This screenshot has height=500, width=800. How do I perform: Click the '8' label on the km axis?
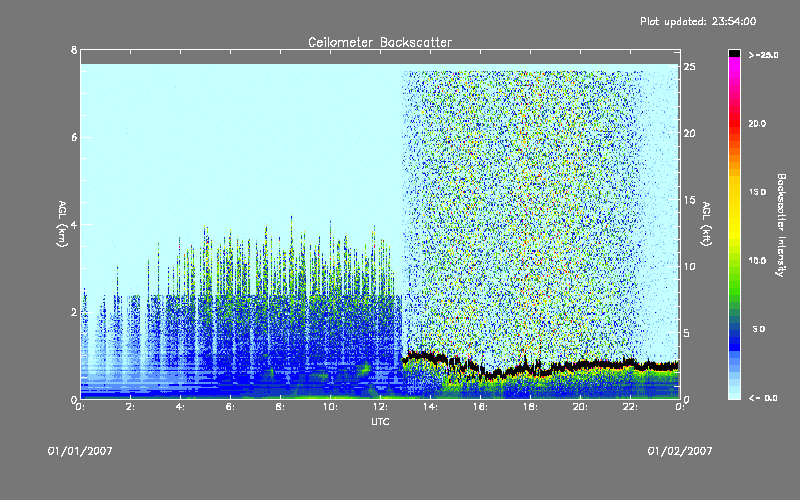coord(74,50)
